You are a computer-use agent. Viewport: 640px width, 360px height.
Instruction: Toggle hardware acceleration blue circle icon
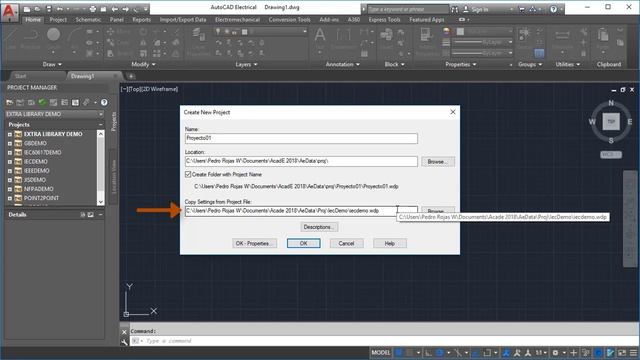click(598, 353)
